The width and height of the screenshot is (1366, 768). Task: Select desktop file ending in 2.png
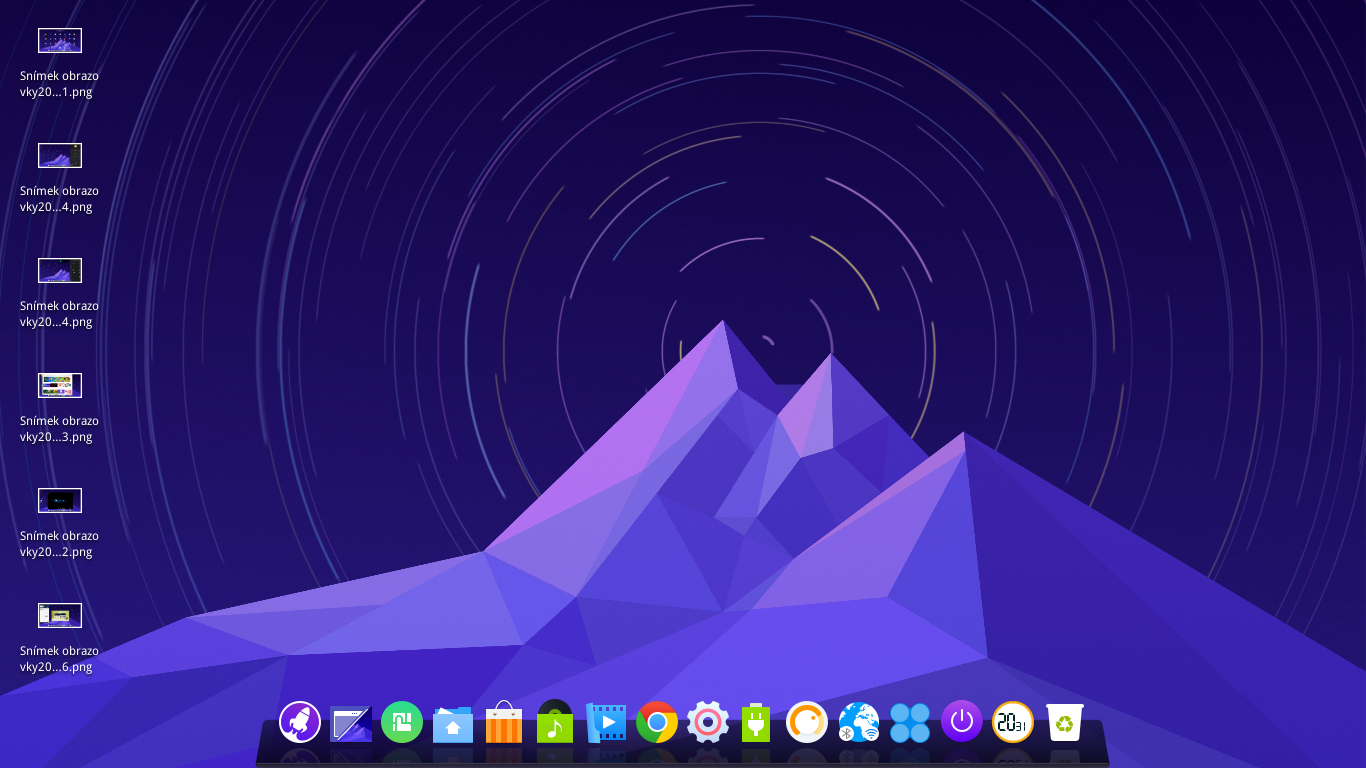click(x=60, y=522)
